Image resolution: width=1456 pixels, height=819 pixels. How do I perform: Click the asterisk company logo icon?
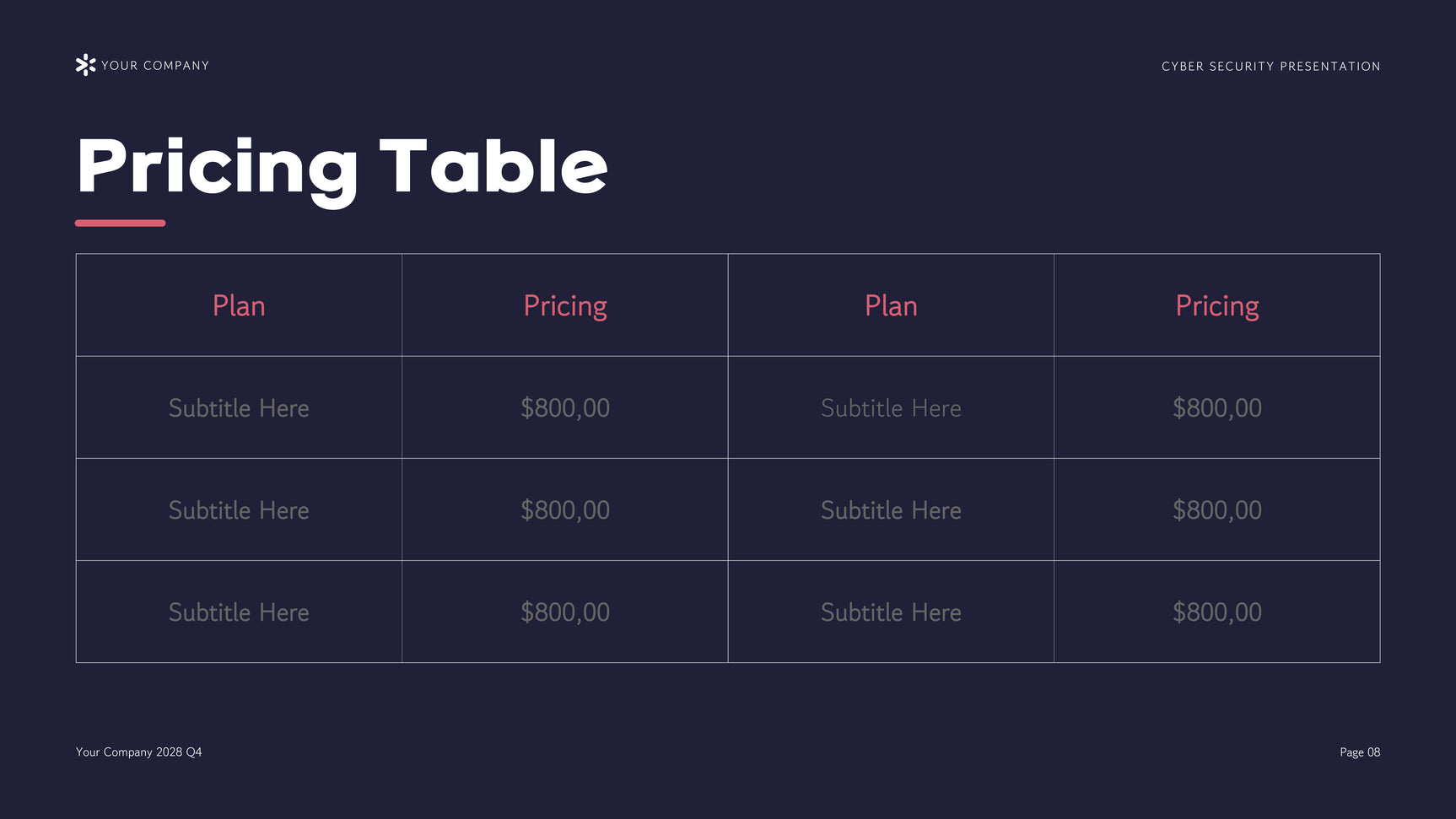tap(85, 65)
